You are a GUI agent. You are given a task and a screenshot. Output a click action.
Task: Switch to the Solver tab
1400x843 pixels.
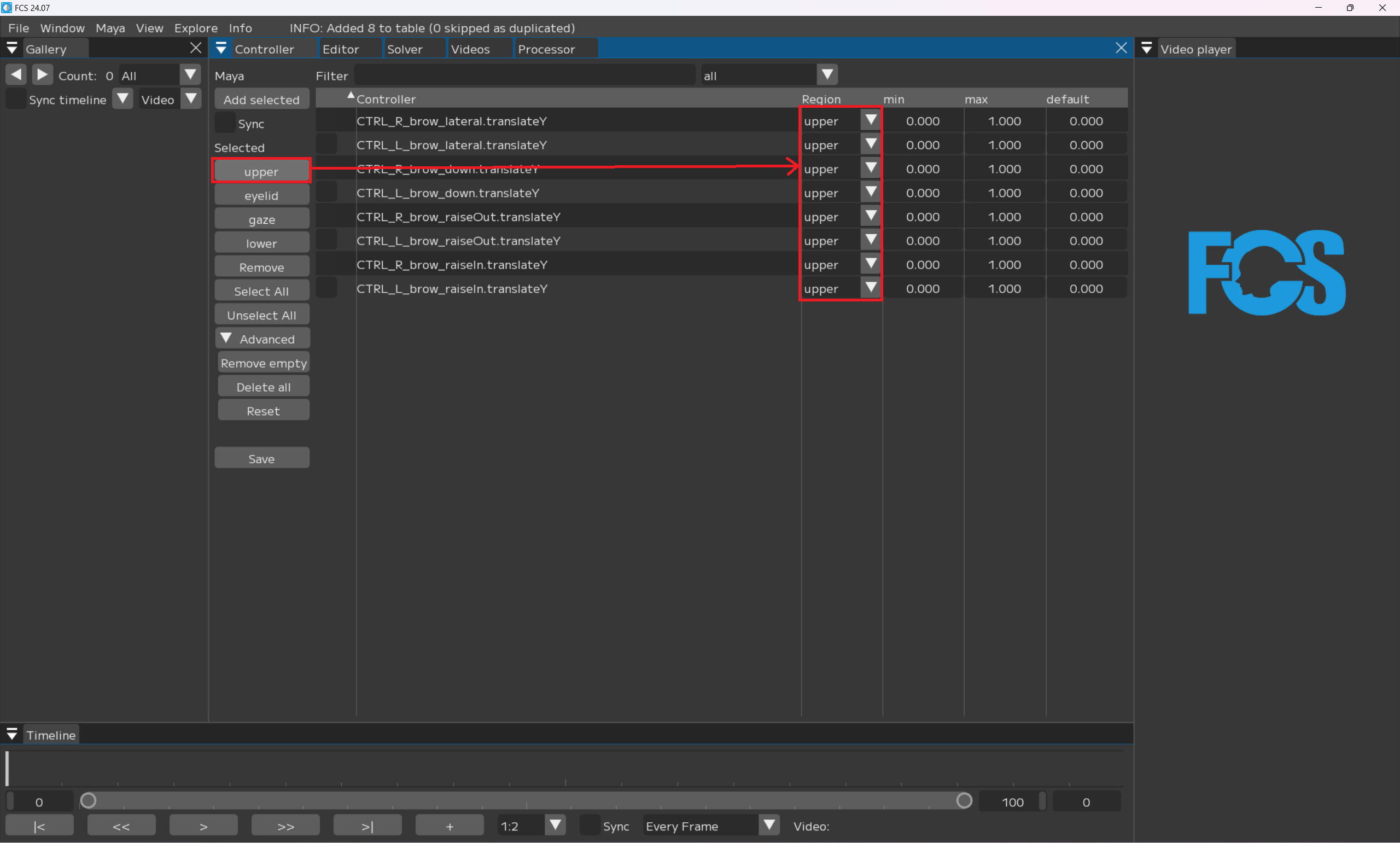click(404, 49)
